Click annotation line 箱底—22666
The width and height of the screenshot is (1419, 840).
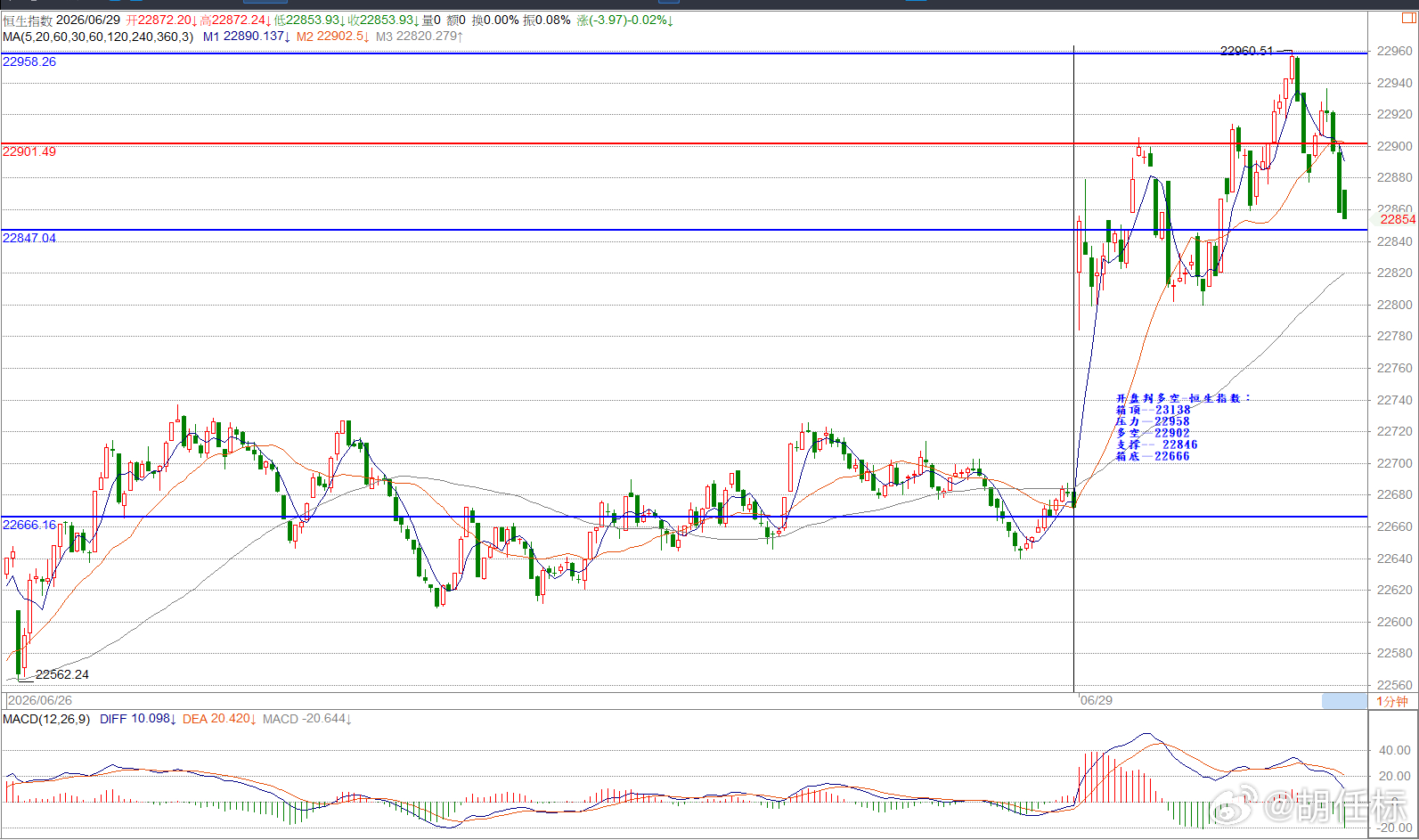coord(1154,456)
